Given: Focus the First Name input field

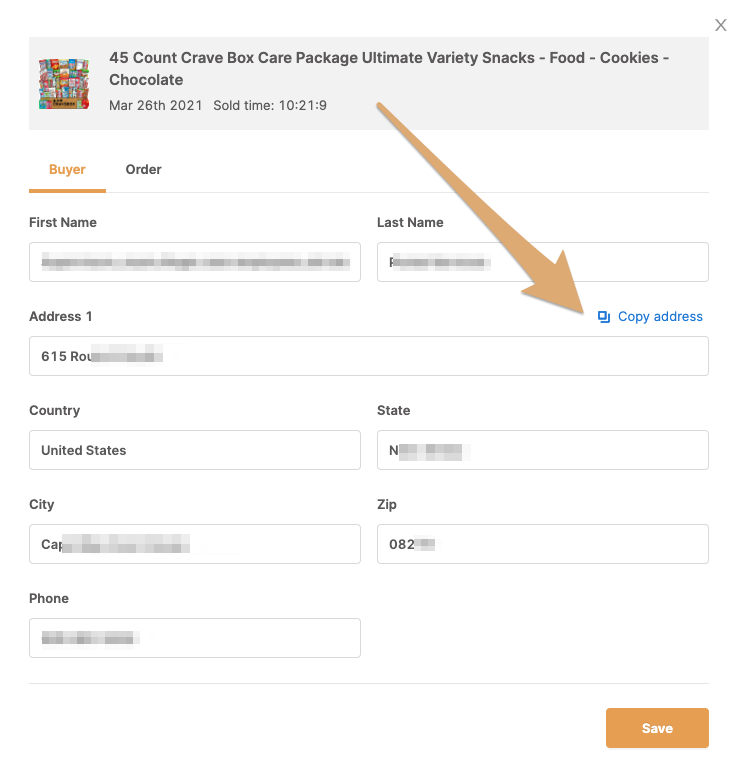Looking at the screenshot, I should (x=195, y=262).
